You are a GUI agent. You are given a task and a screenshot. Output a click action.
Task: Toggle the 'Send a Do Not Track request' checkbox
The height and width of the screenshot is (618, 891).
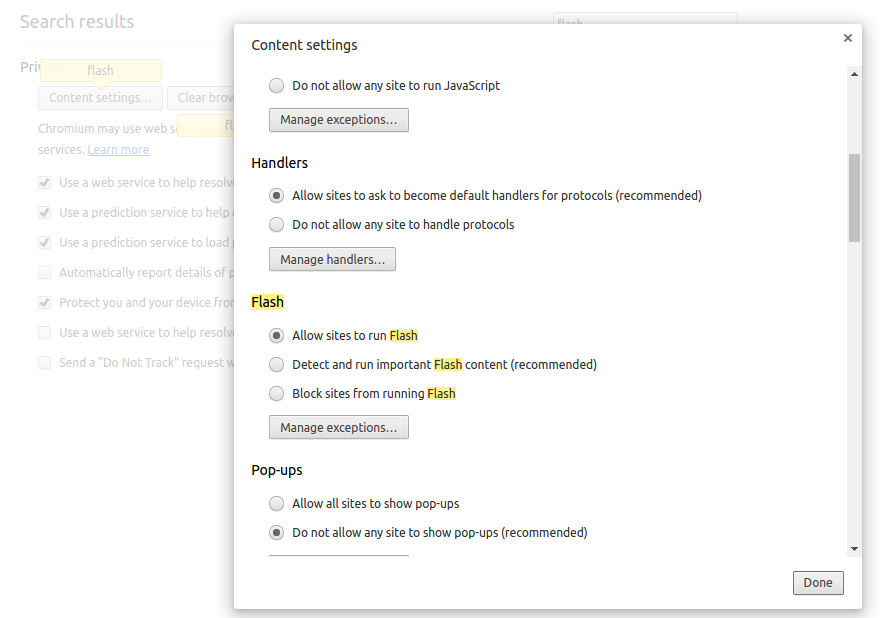[x=44, y=363]
